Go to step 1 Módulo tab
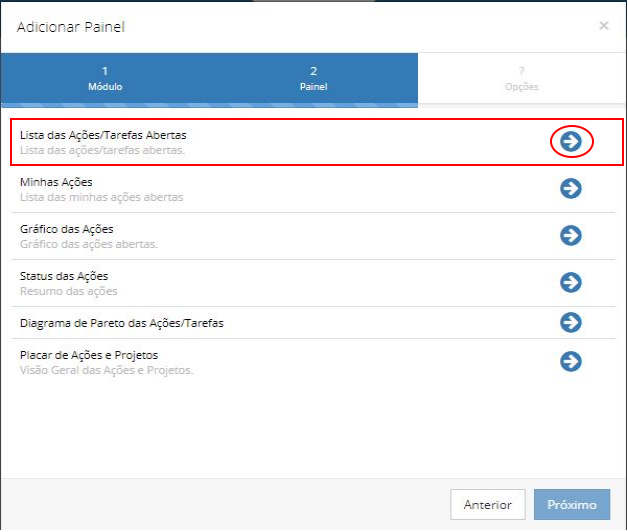This screenshot has height=532, width=628. (x=105, y=79)
